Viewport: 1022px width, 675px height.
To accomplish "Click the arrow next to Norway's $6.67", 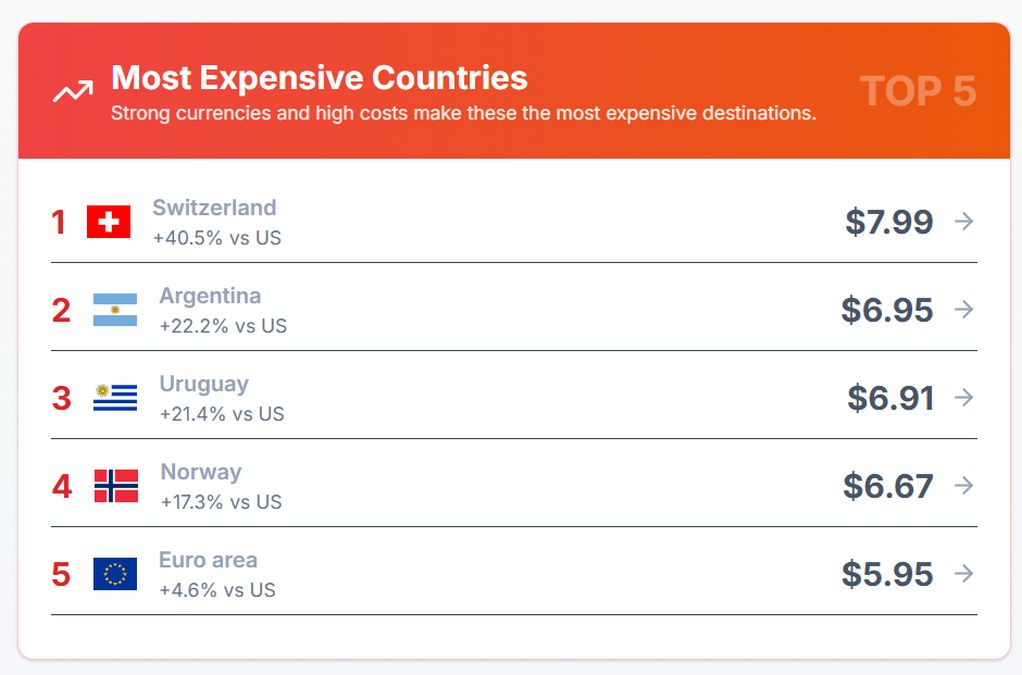I will pos(964,486).
